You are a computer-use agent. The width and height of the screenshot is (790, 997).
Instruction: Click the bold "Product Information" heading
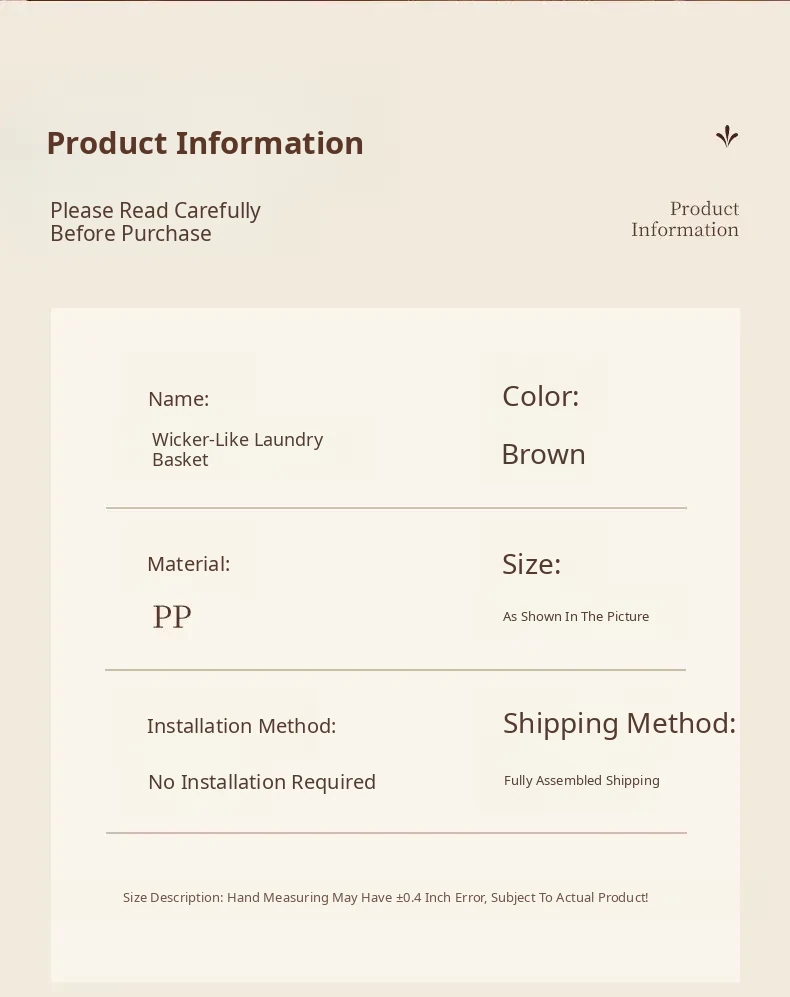[205, 143]
